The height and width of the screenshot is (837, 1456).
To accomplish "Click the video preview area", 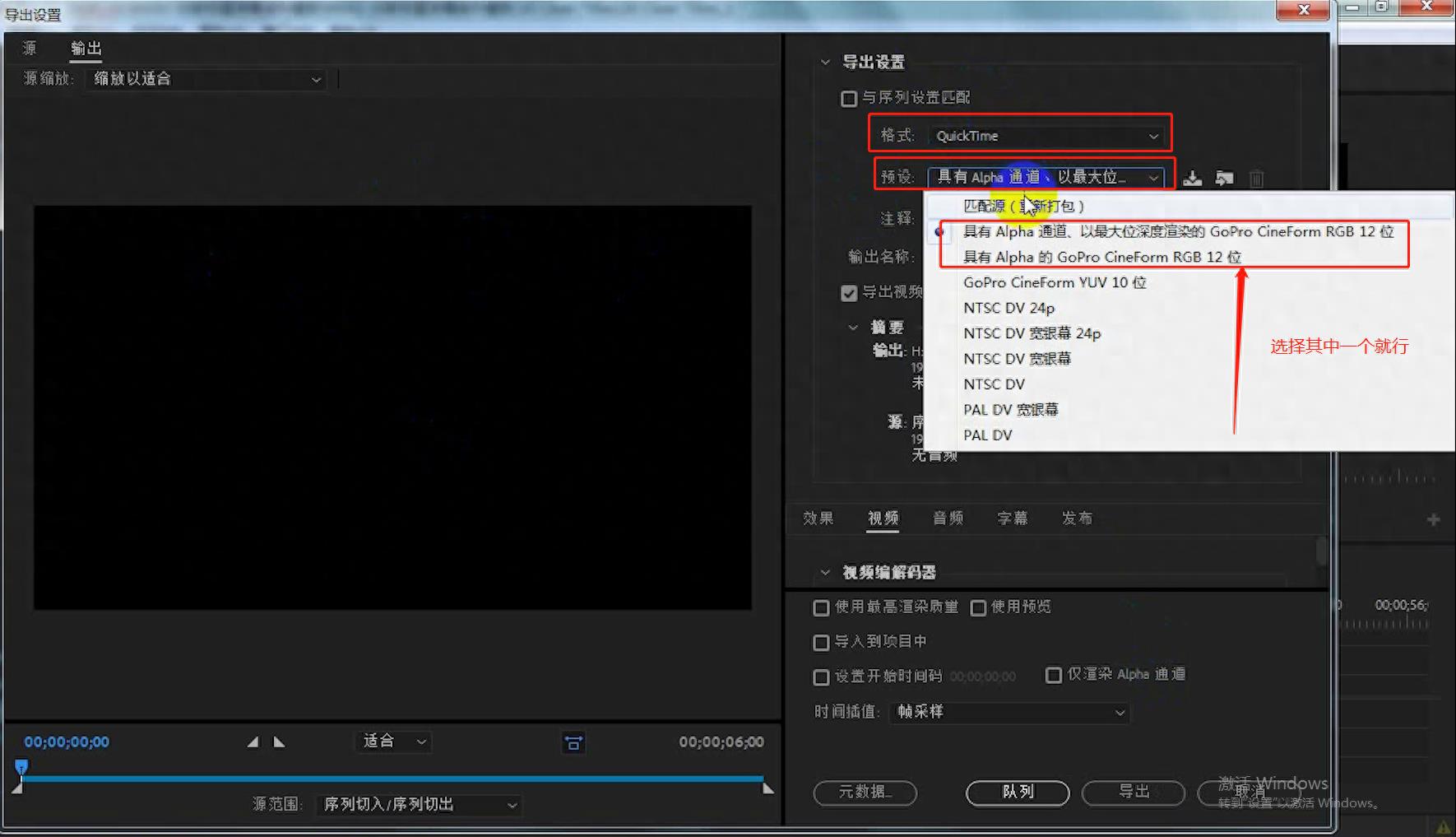I will pyautogui.click(x=392, y=407).
